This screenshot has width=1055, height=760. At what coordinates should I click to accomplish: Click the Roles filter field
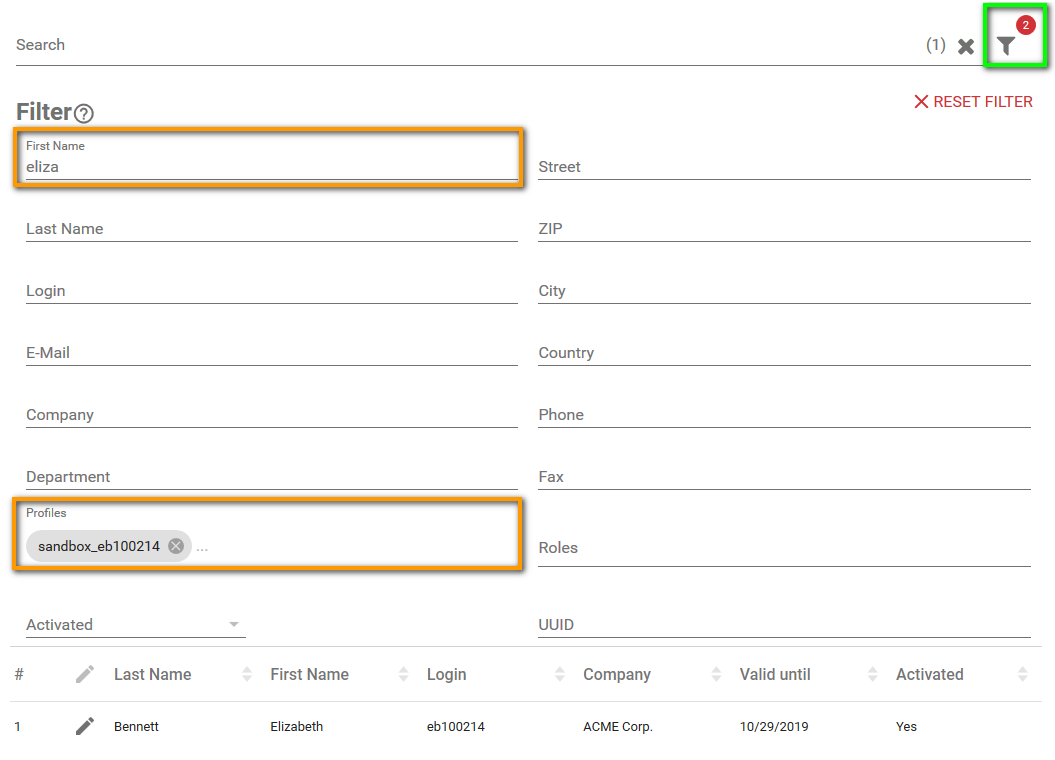click(784, 548)
